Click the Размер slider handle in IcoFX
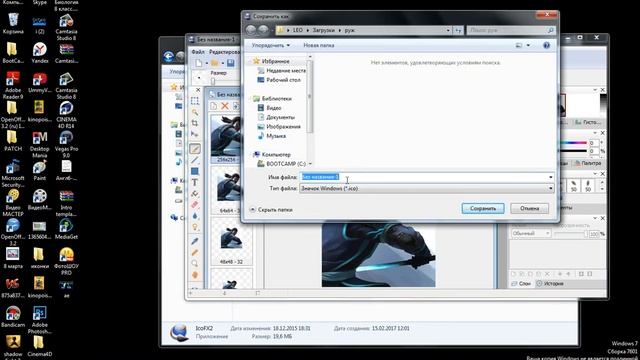Screen dimensions: 640x360 coord(213,81)
